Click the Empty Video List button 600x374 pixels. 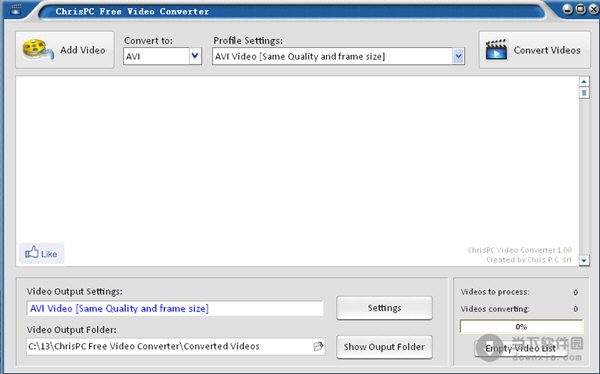520,348
